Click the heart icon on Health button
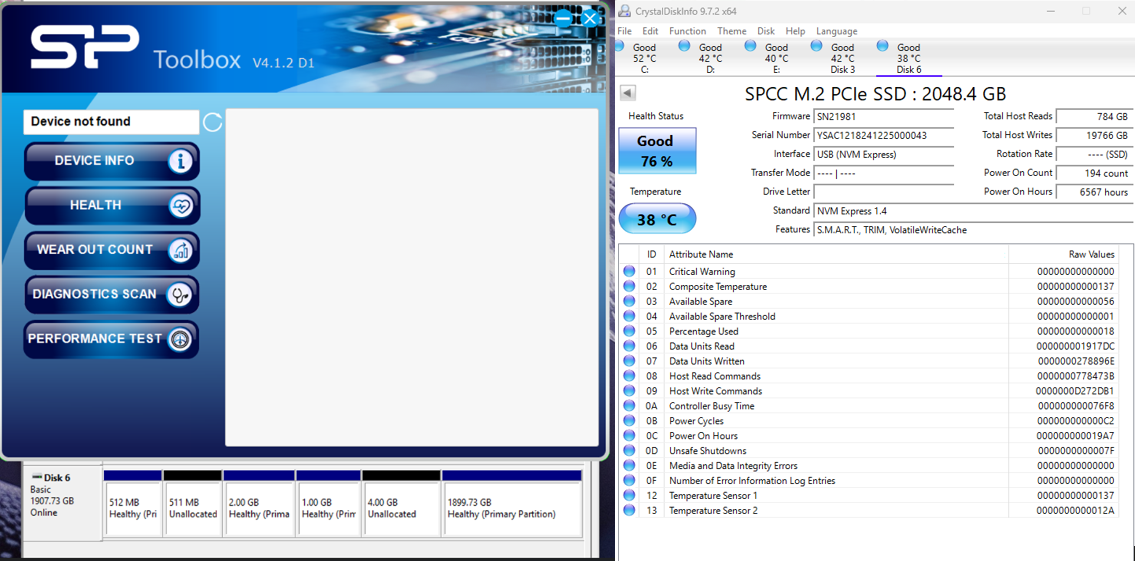1142x563 pixels. tap(180, 206)
